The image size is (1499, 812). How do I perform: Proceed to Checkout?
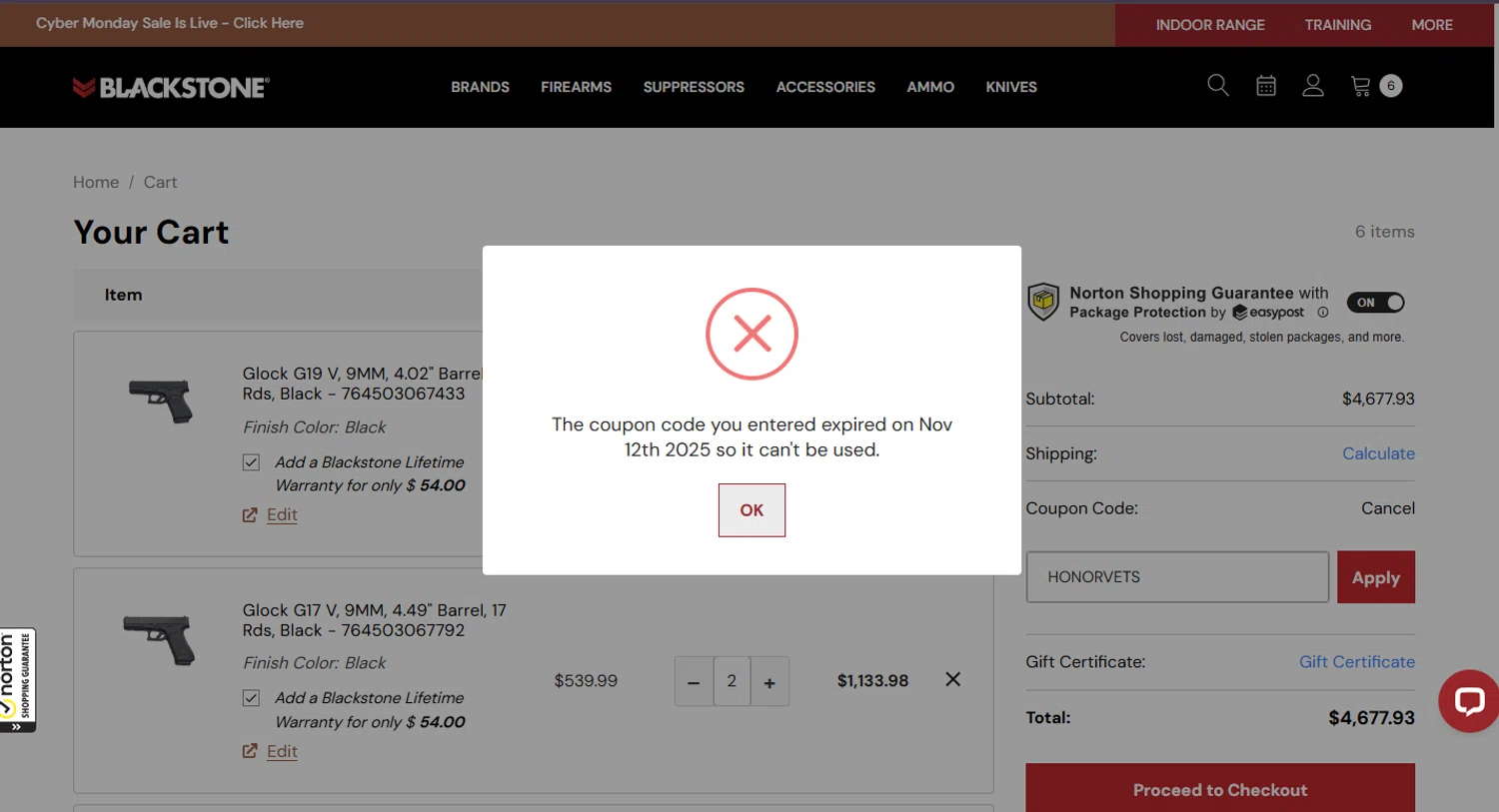[x=1220, y=789]
